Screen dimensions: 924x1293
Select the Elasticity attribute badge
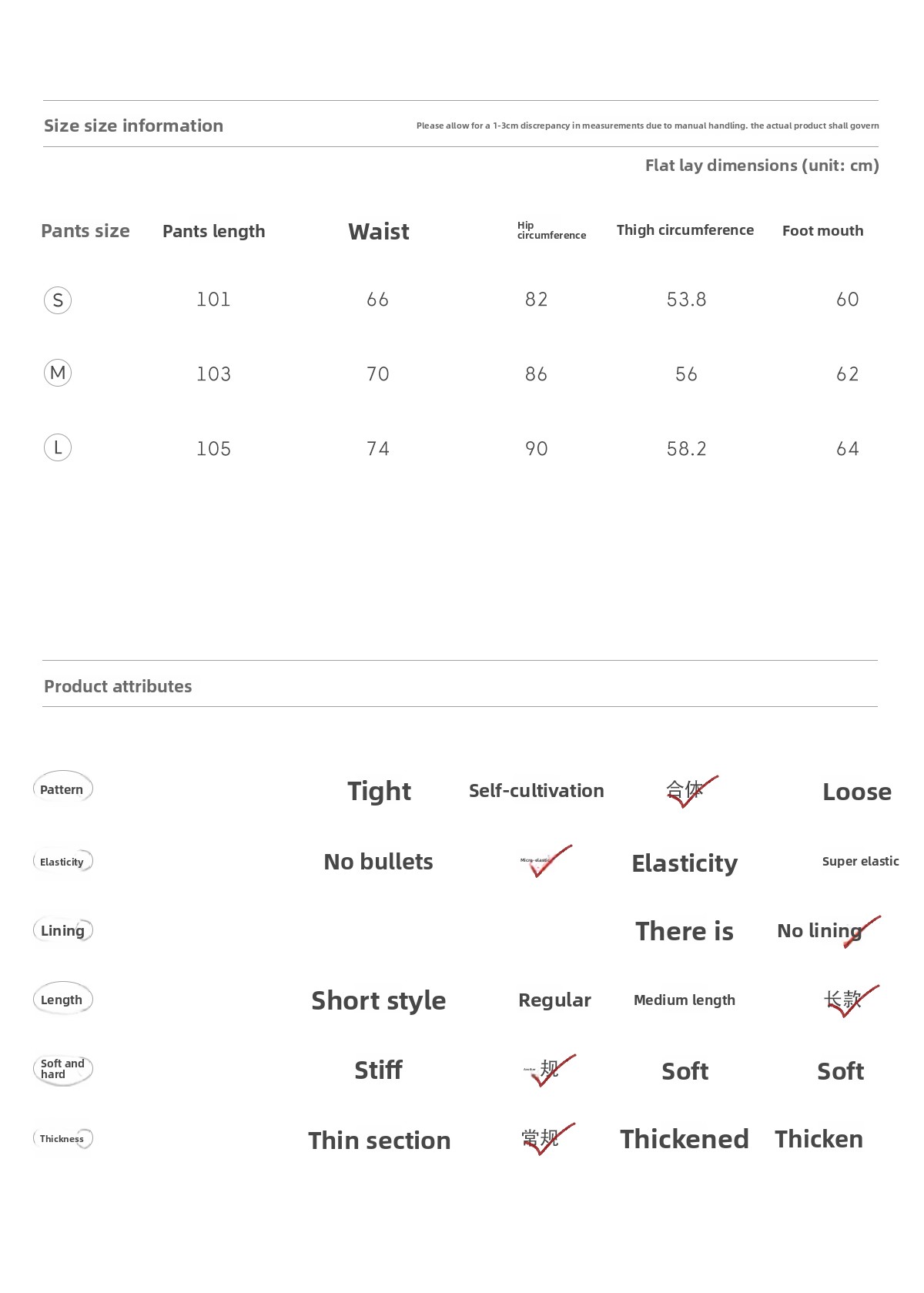[62, 862]
